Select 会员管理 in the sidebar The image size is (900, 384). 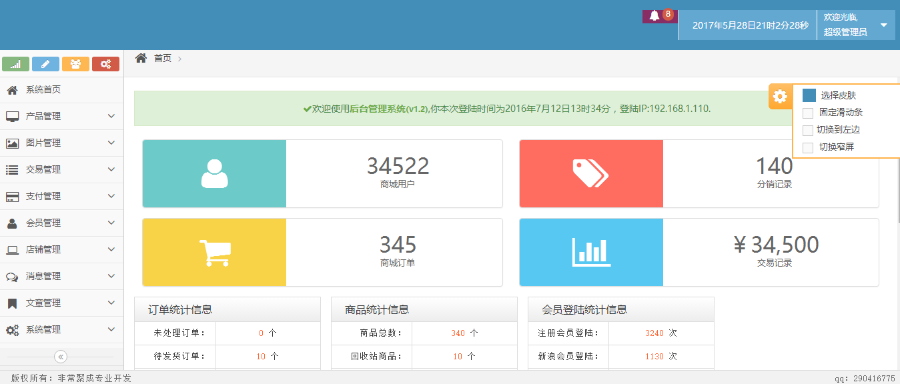click(x=61, y=223)
